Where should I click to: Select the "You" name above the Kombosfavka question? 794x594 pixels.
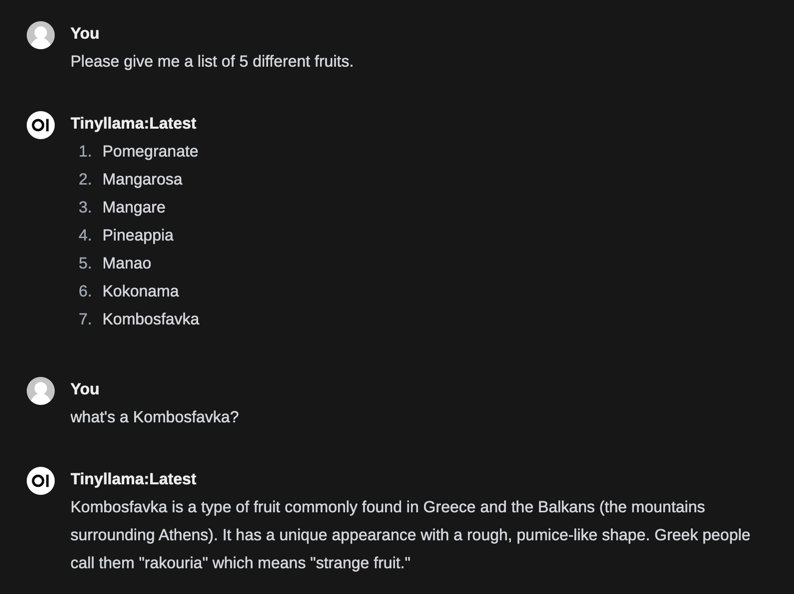85,389
